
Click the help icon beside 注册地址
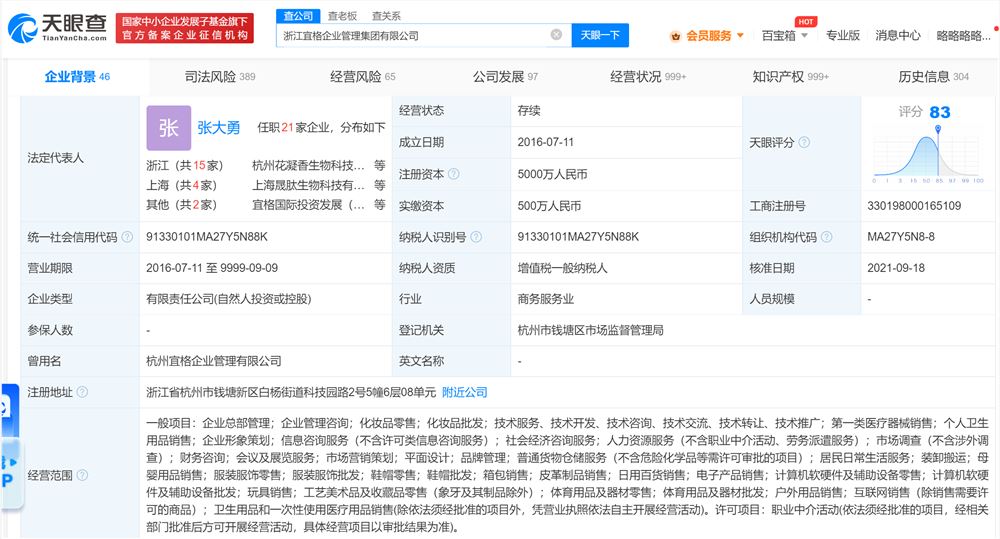point(81,393)
